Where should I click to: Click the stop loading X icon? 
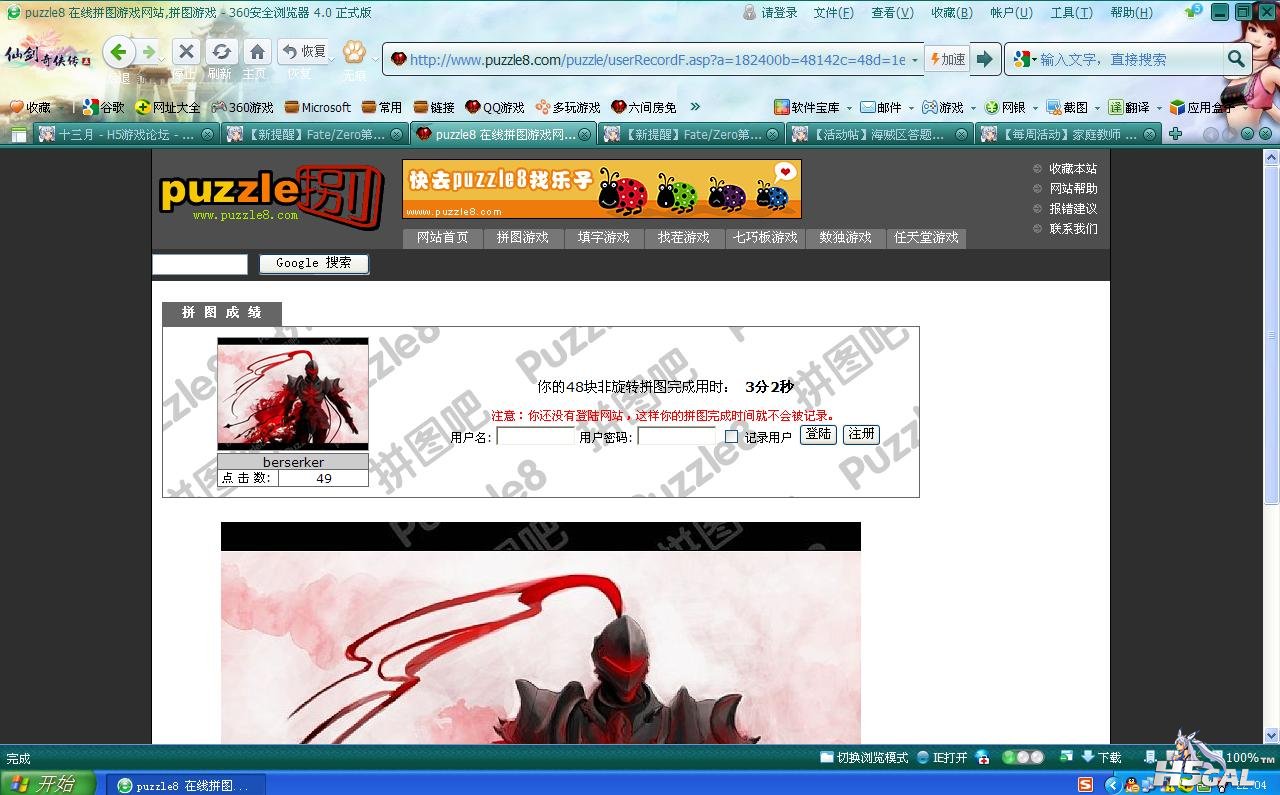(x=185, y=52)
